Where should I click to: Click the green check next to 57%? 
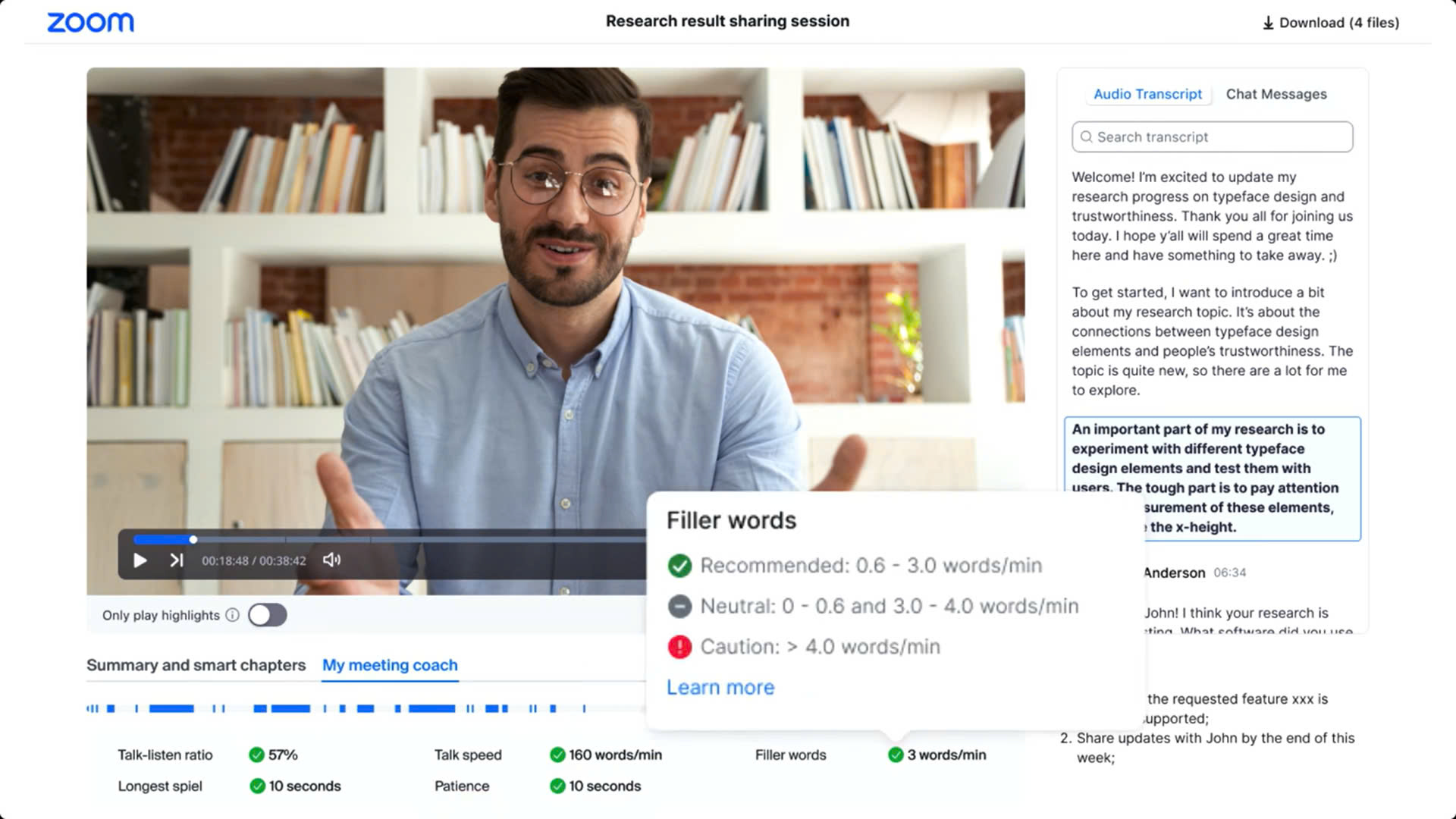point(256,755)
